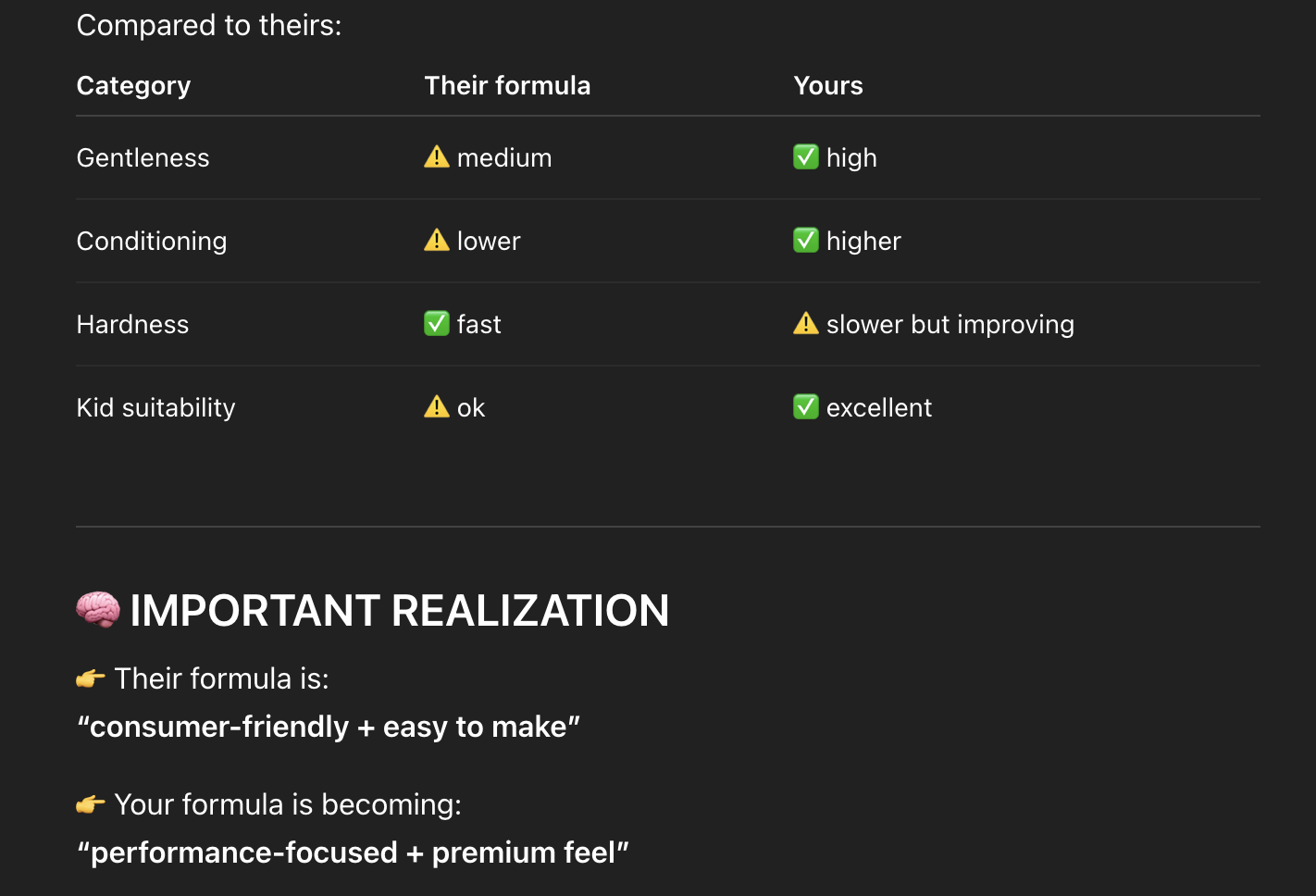Click the green checkmark beside 'fast'
This screenshot has width=1316, height=896.
(437, 324)
